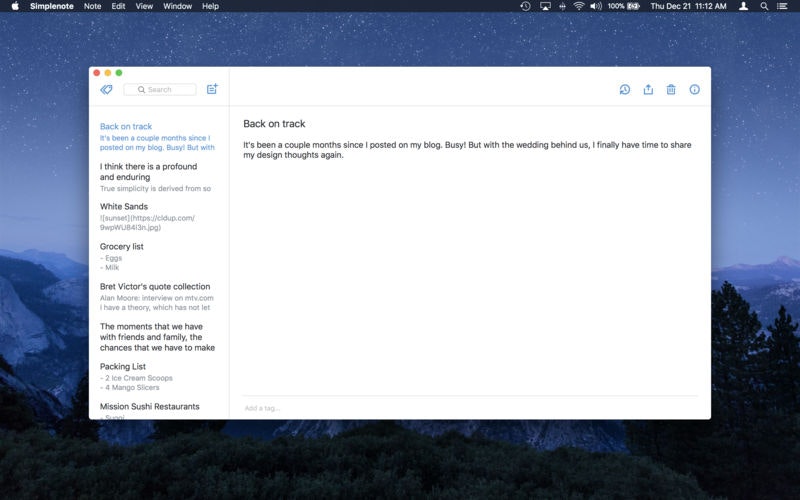Click the date and time display
The image size is (800, 500).
tap(688, 6)
